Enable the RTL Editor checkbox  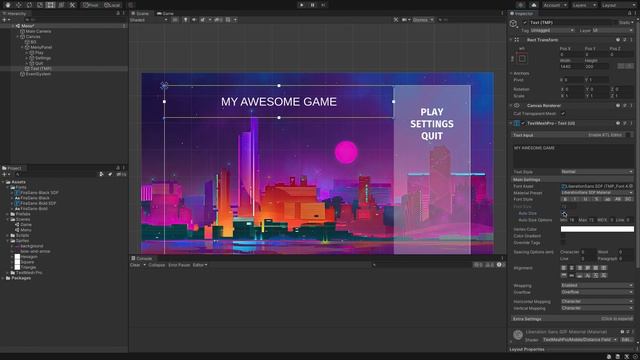pos(629,135)
